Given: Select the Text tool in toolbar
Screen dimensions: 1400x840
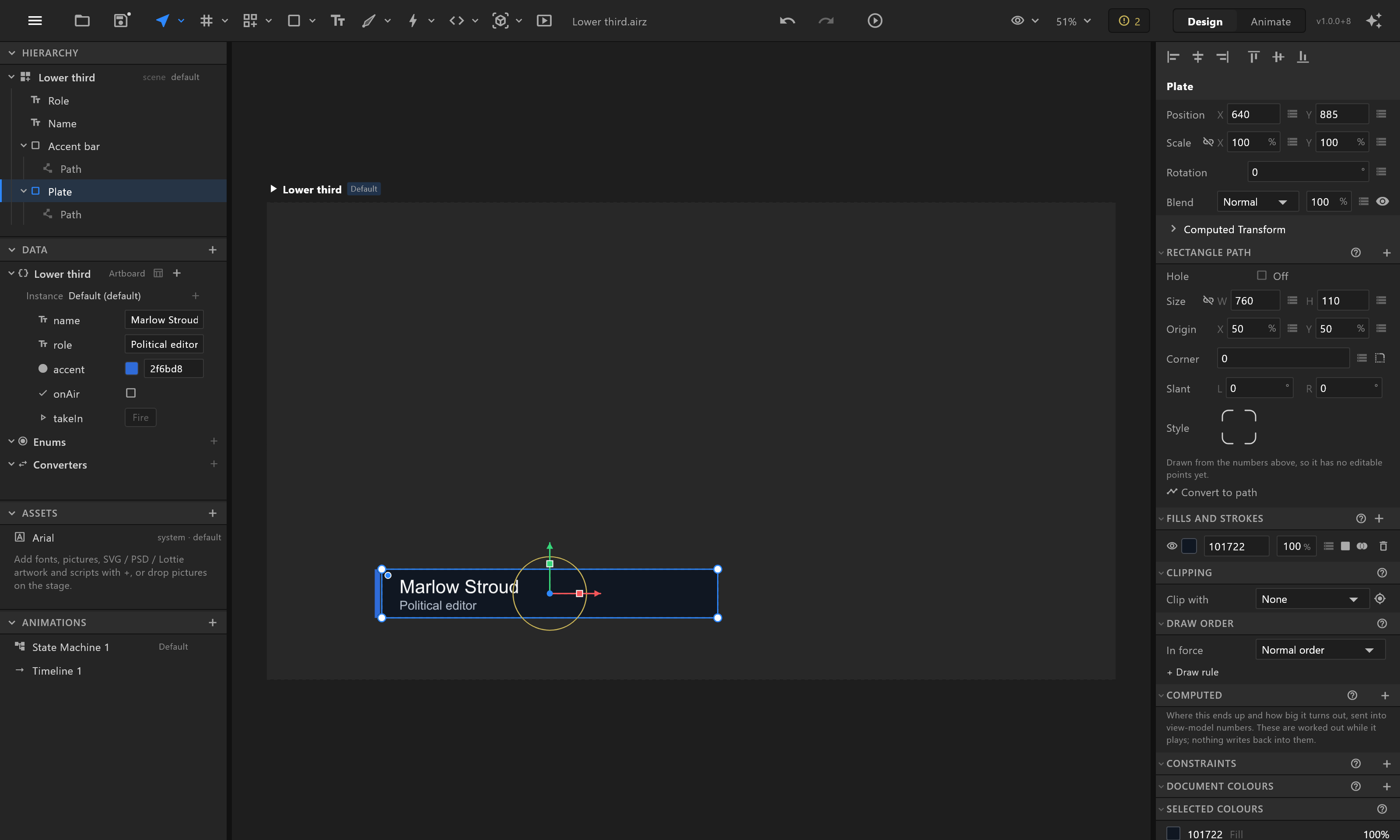Looking at the screenshot, I should point(338,21).
